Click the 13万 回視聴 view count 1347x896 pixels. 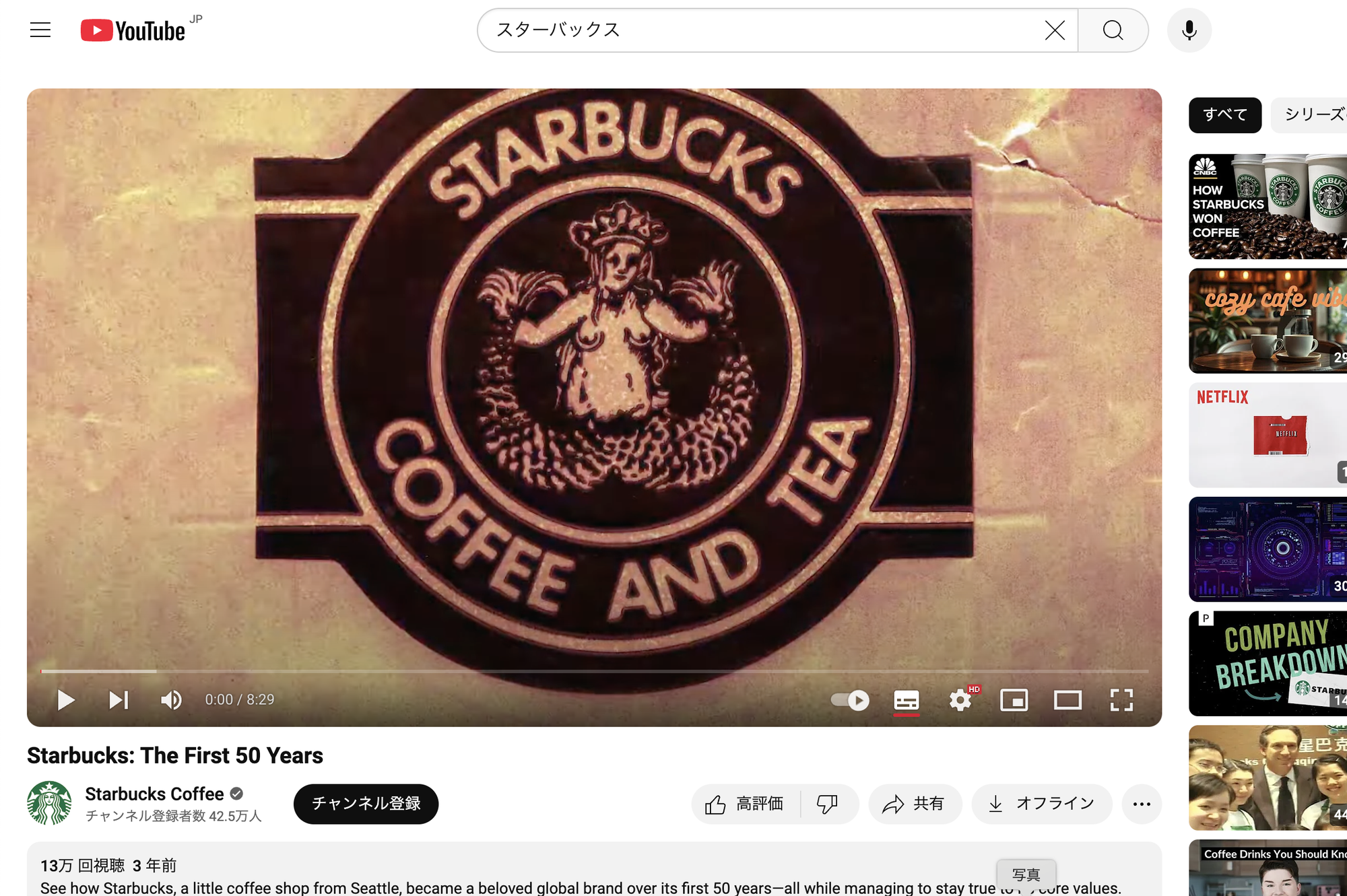83,865
